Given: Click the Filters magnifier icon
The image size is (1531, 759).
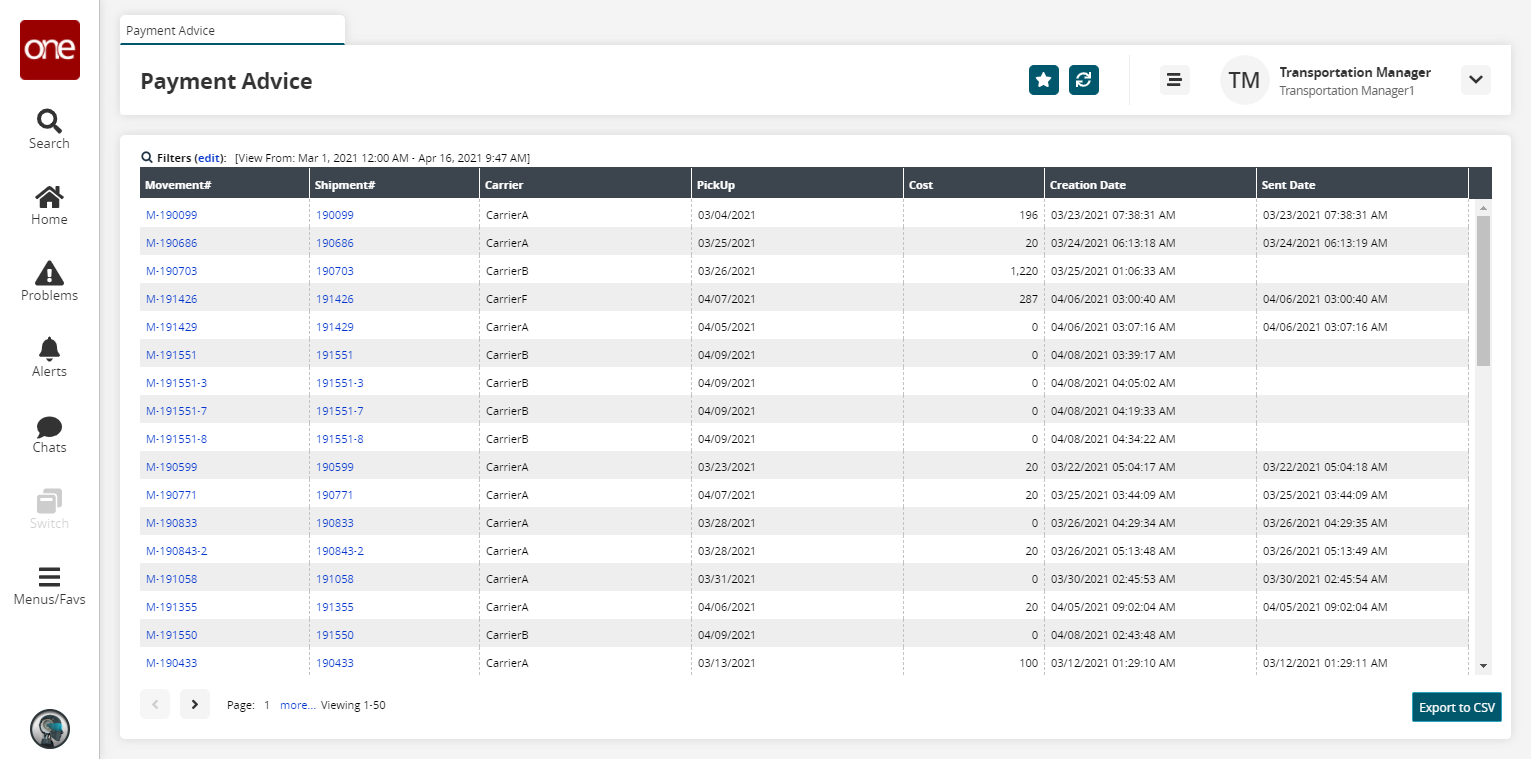Looking at the screenshot, I should (x=147, y=158).
